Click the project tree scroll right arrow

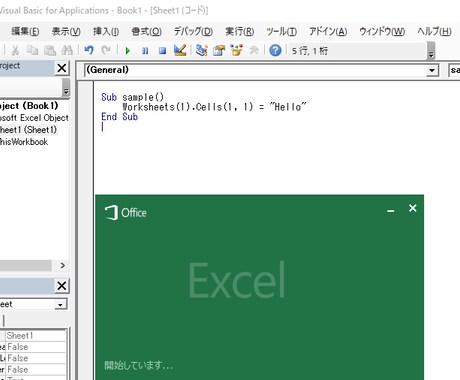pos(63,266)
